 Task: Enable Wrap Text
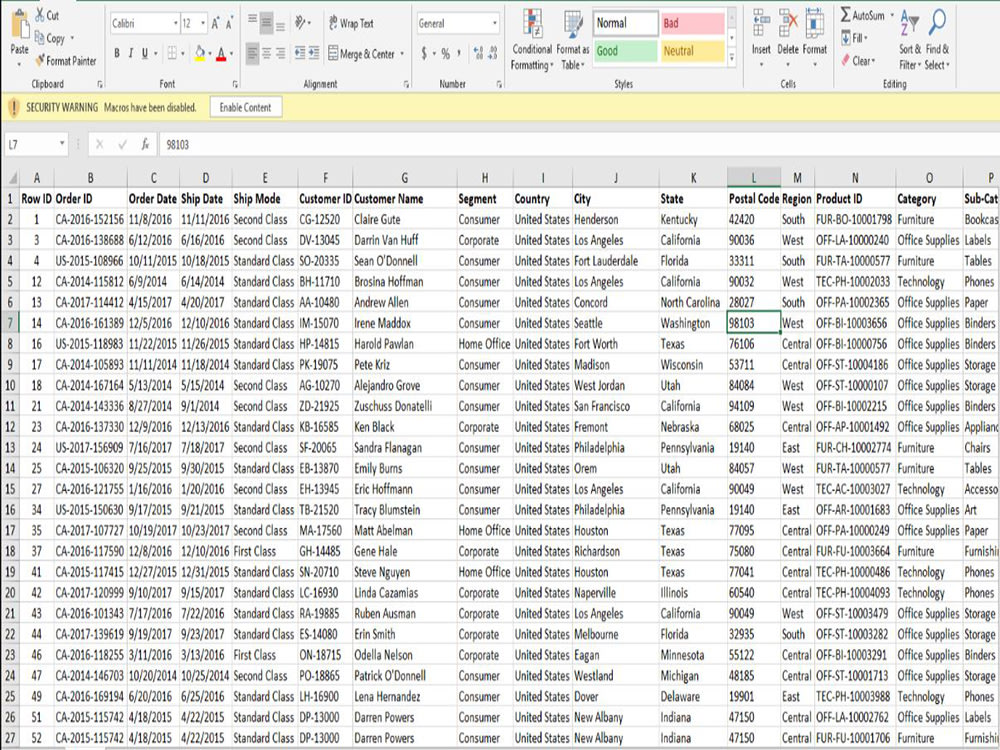coord(351,23)
